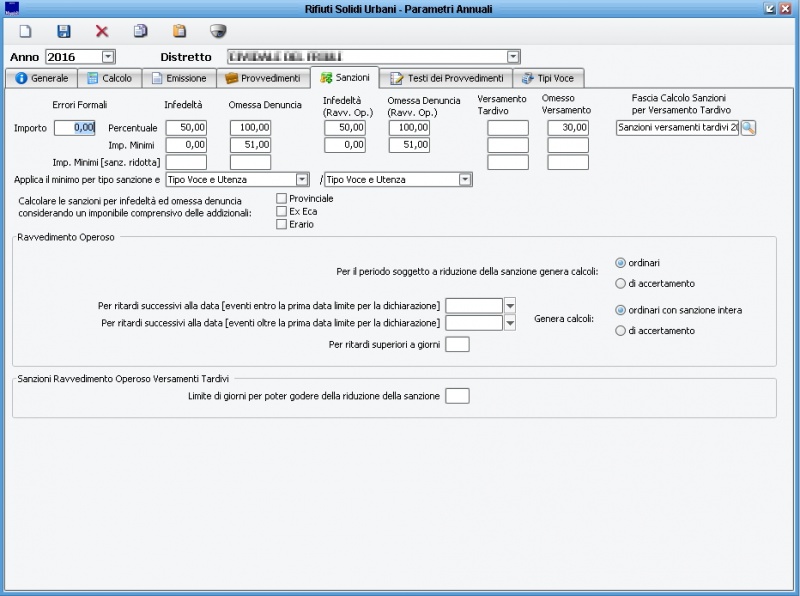Click the camera icon in toolbar
The image size is (800, 596).
click(x=218, y=31)
